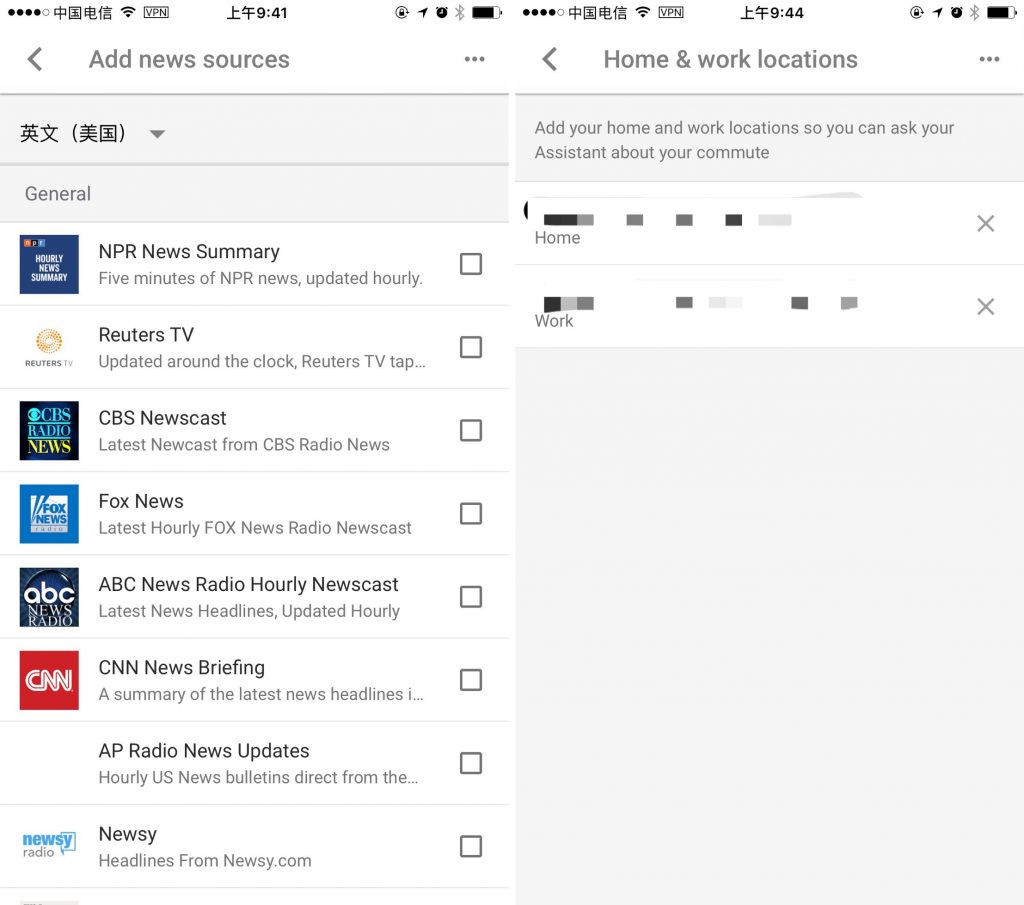Screen dimensions: 1024x905
Task: Tick the CNN News Briefing checkbox
Action: click(470, 680)
